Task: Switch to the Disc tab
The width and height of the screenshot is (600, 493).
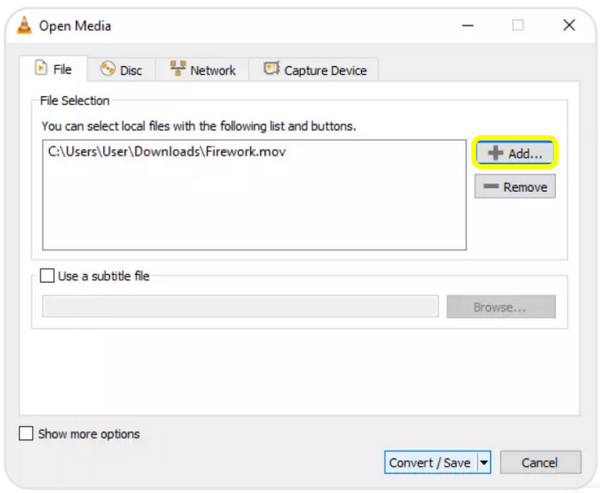Action: point(120,70)
